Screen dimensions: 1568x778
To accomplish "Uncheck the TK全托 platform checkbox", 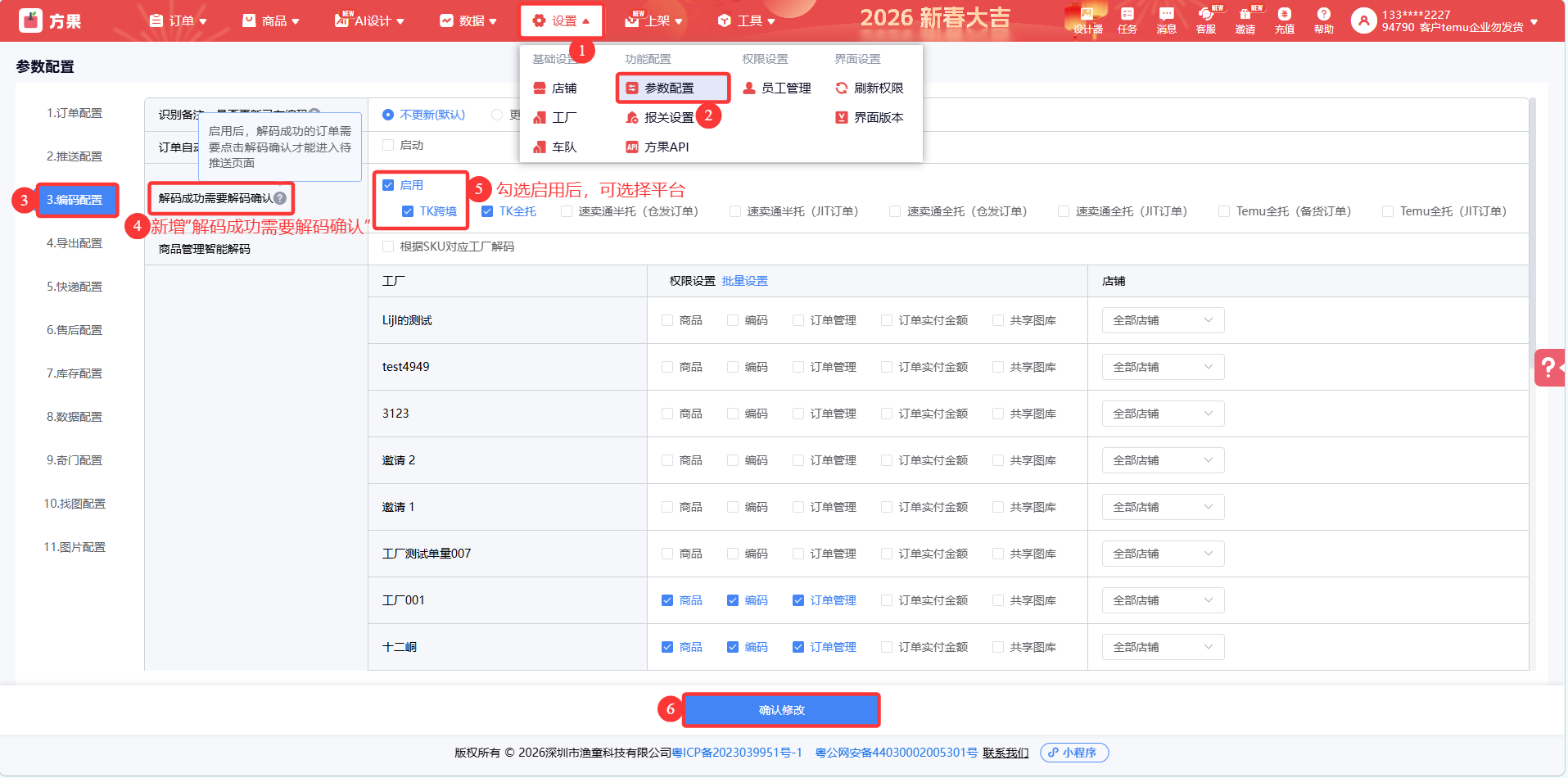I will tap(487, 211).
